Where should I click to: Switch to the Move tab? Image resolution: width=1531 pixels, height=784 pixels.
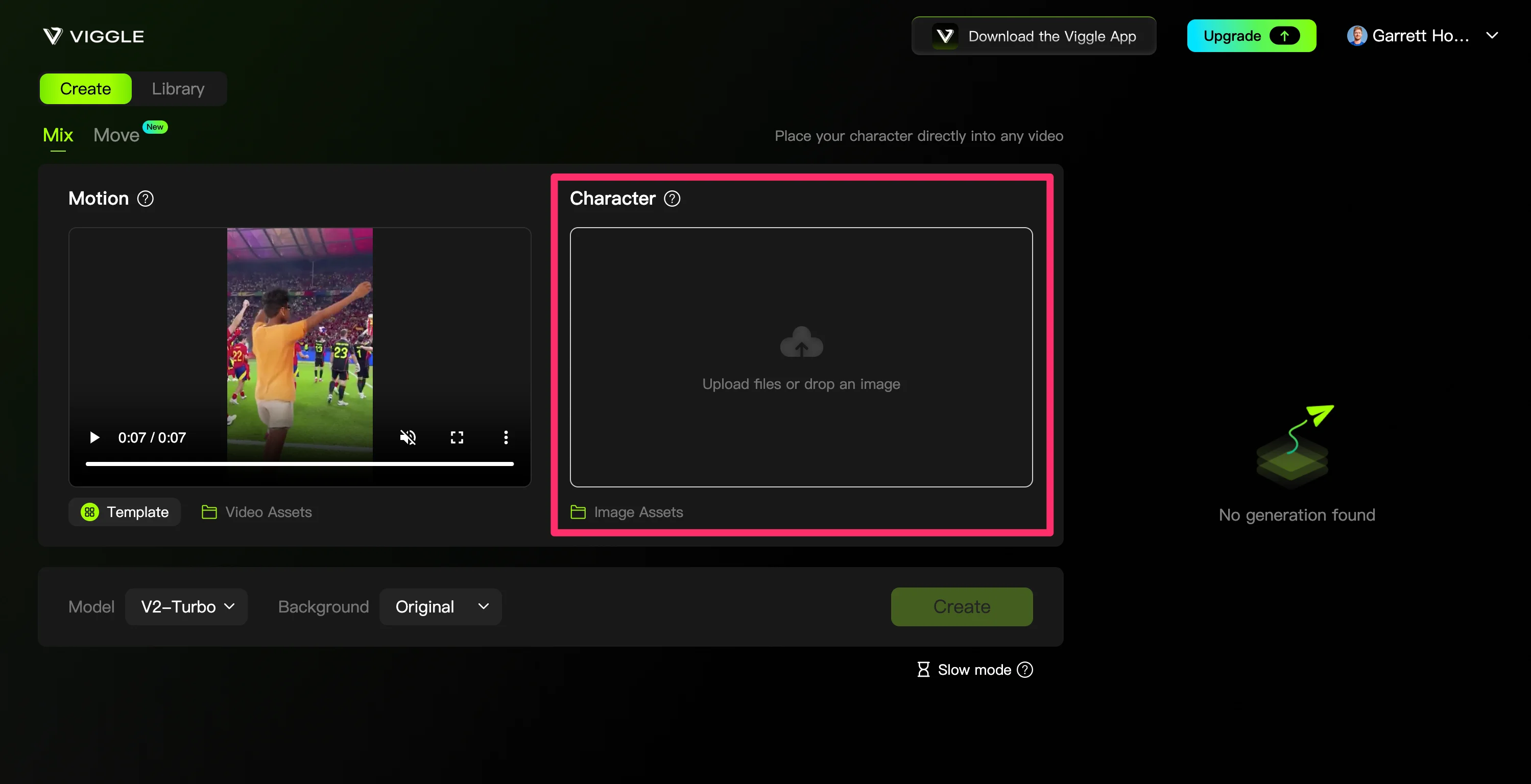pyautogui.click(x=116, y=135)
